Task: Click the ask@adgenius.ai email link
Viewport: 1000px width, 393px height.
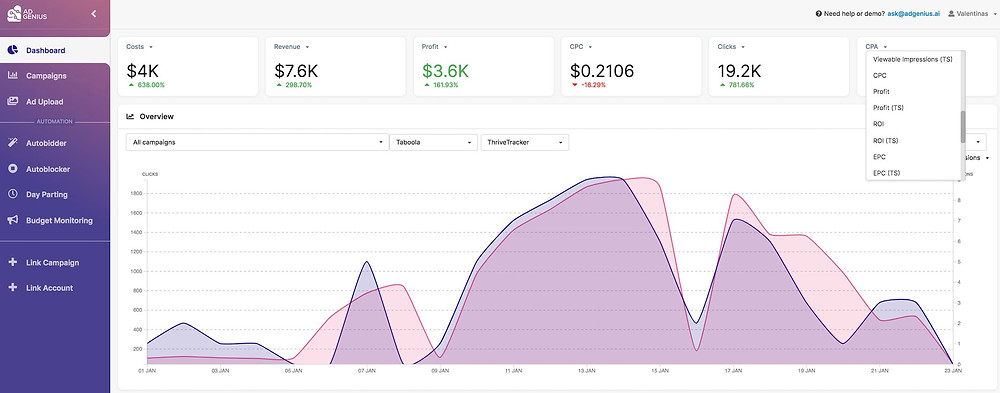Action: click(x=914, y=13)
